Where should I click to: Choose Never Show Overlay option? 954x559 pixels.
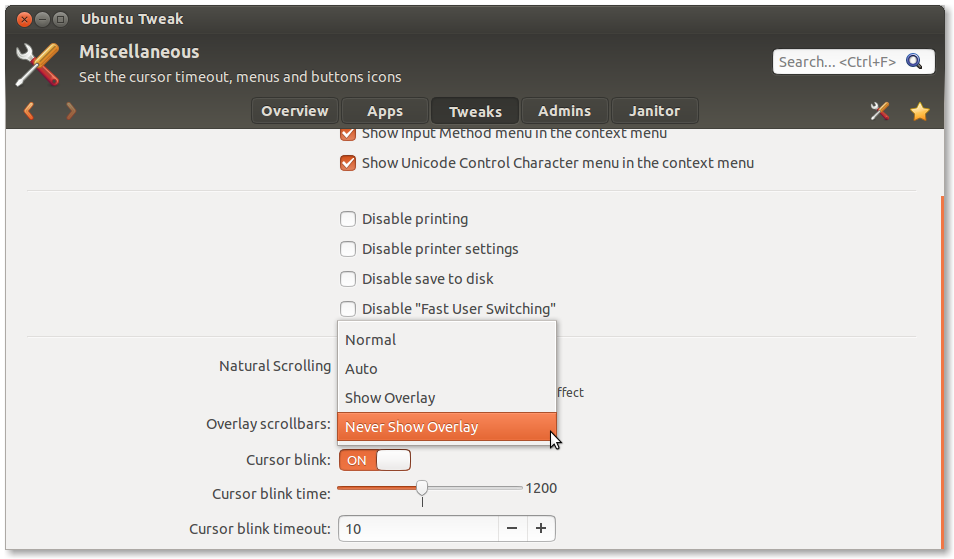(447, 427)
